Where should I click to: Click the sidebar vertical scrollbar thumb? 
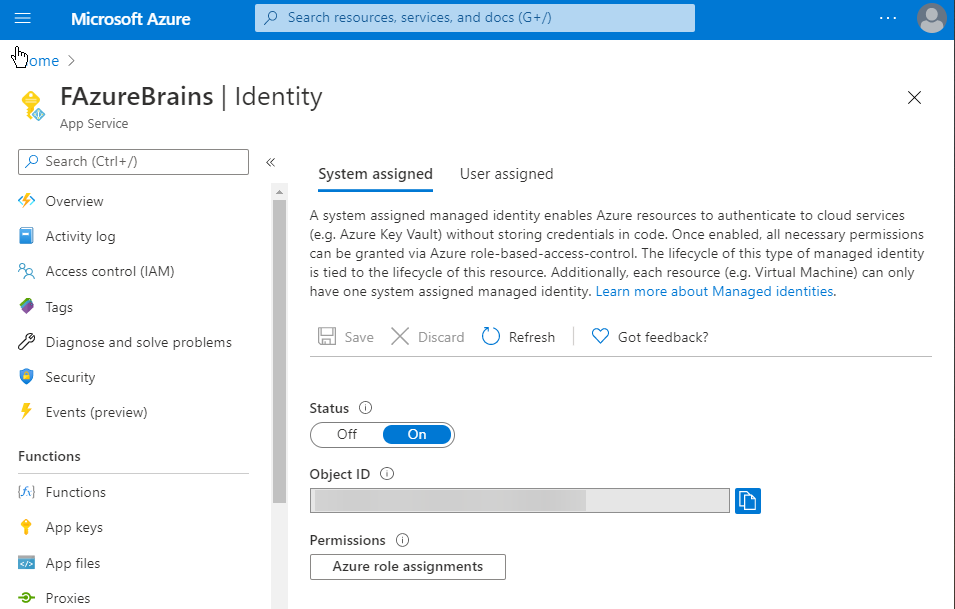point(280,351)
